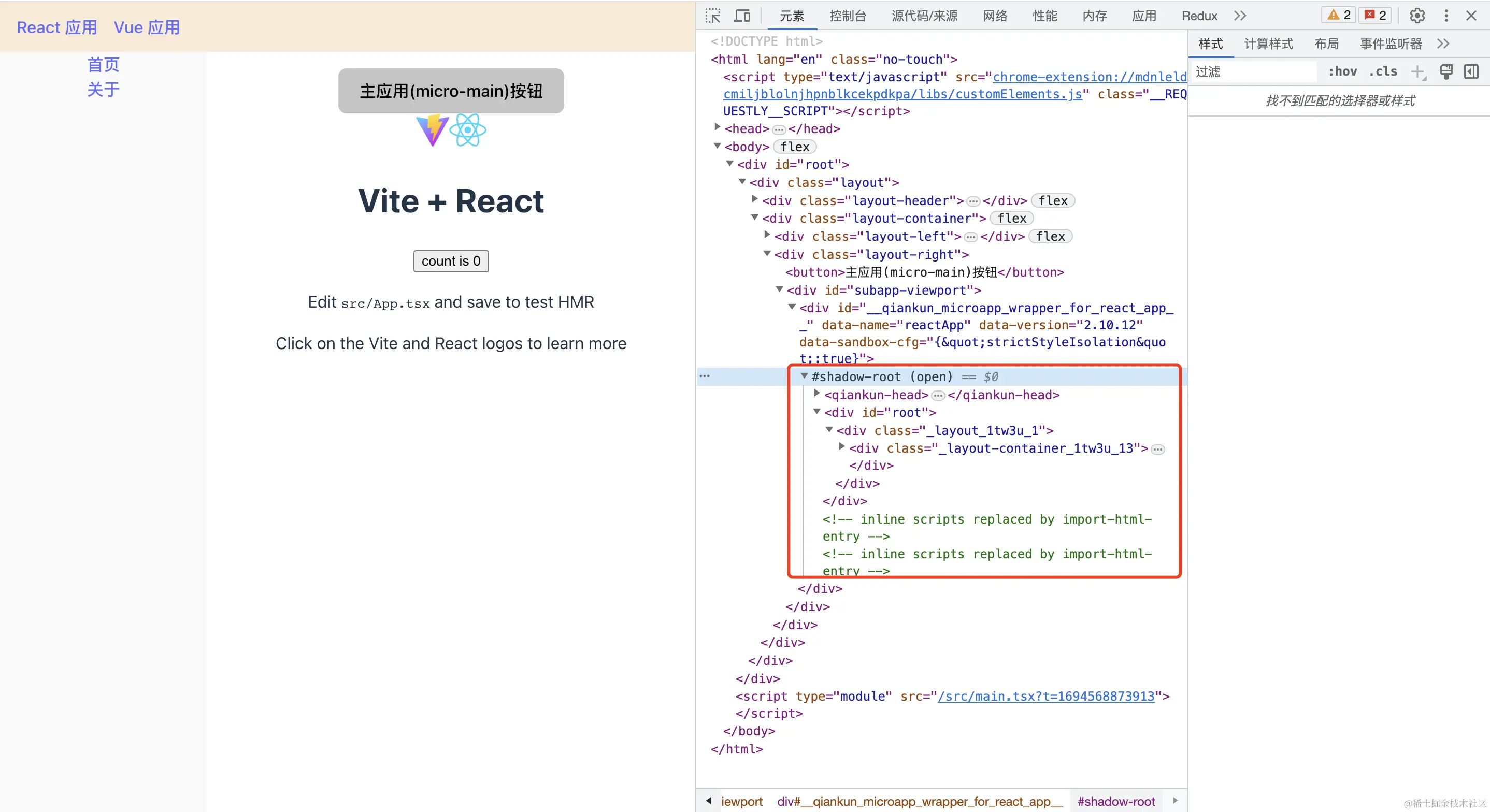The image size is (1490, 812).
Task: Open the DevTools three-dot menu
Action: point(1446,16)
